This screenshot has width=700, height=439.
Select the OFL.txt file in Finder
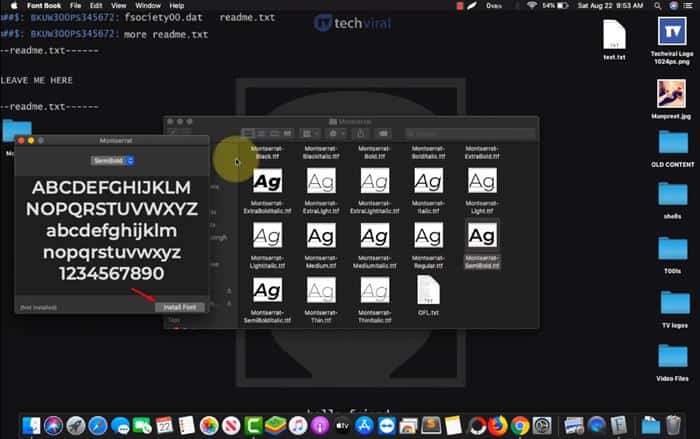coord(428,290)
